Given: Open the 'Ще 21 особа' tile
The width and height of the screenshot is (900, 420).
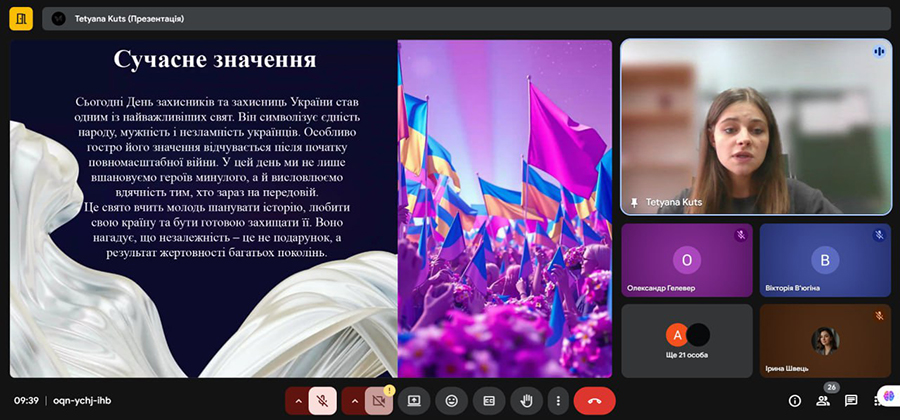Looking at the screenshot, I should (686, 341).
